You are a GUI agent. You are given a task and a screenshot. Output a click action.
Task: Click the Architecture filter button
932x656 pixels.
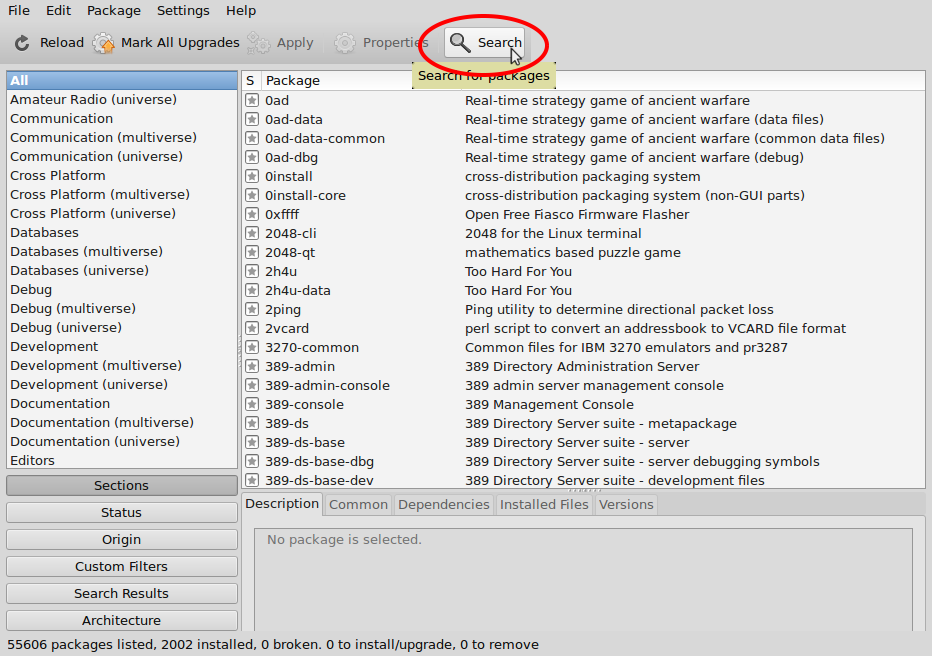[122, 620]
